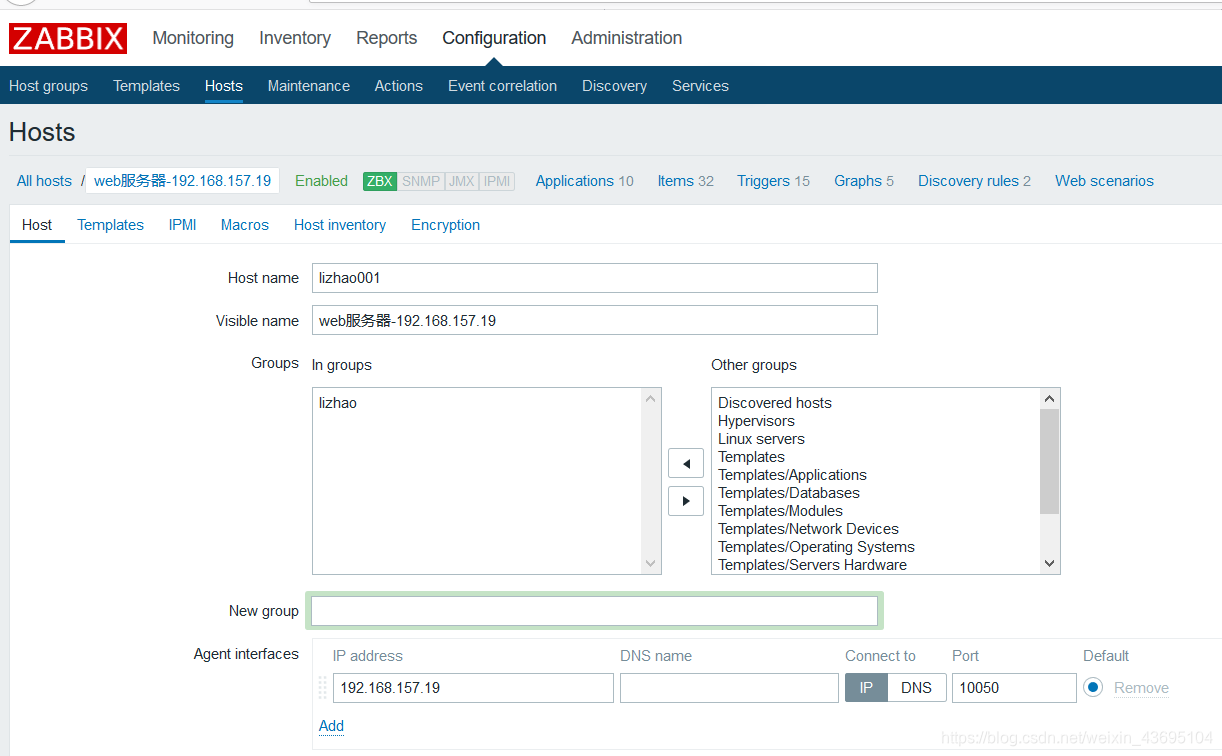Switch to the IPMI tab
This screenshot has width=1222, height=756.
pos(183,225)
